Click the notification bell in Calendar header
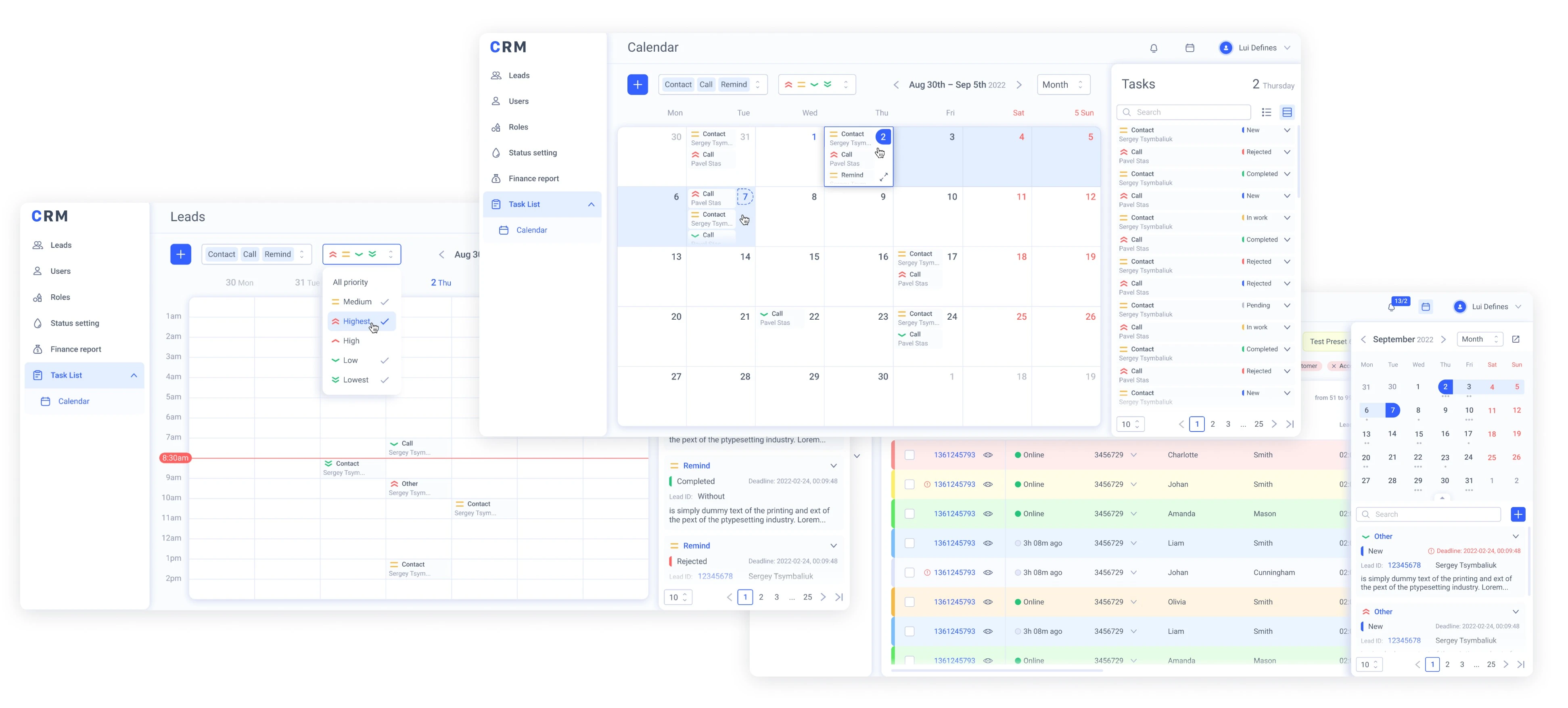 pyautogui.click(x=1154, y=48)
